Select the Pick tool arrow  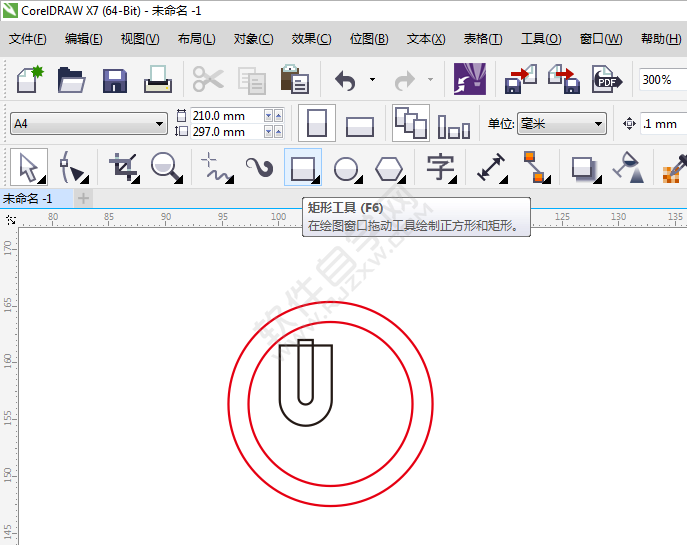(29, 167)
